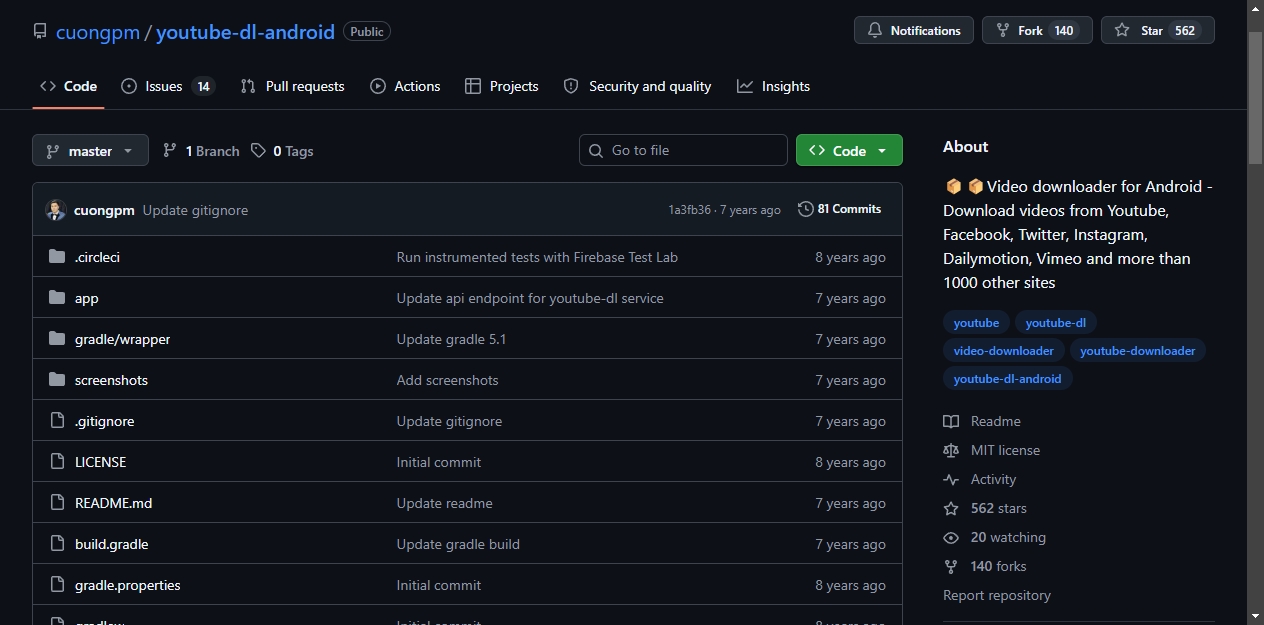Viewport: 1264px width, 625px height.
Task: Click the LICENSE file icon
Action: tap(57, 462)
